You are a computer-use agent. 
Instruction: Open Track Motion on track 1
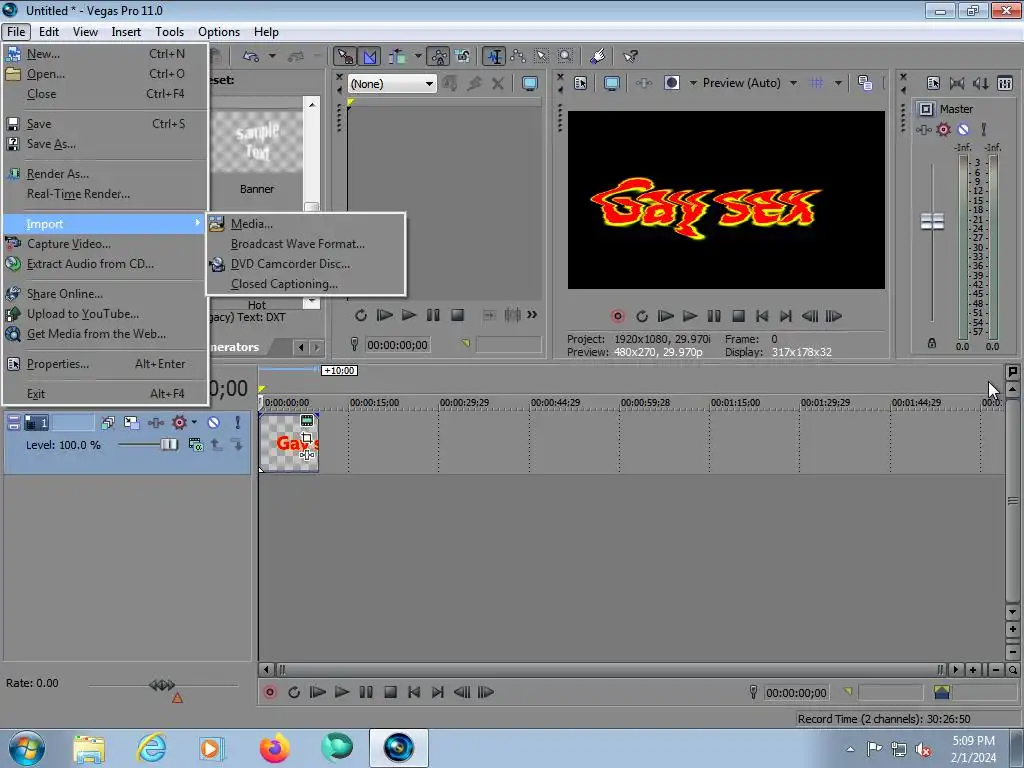pos(131,423)
